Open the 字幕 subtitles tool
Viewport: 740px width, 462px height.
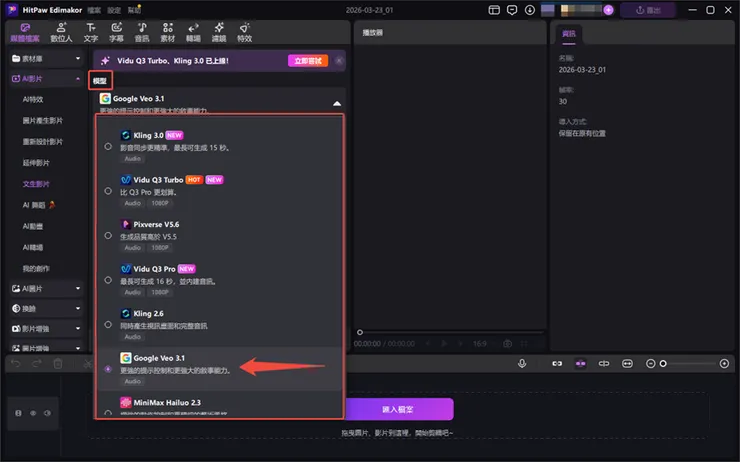[116, 32]
